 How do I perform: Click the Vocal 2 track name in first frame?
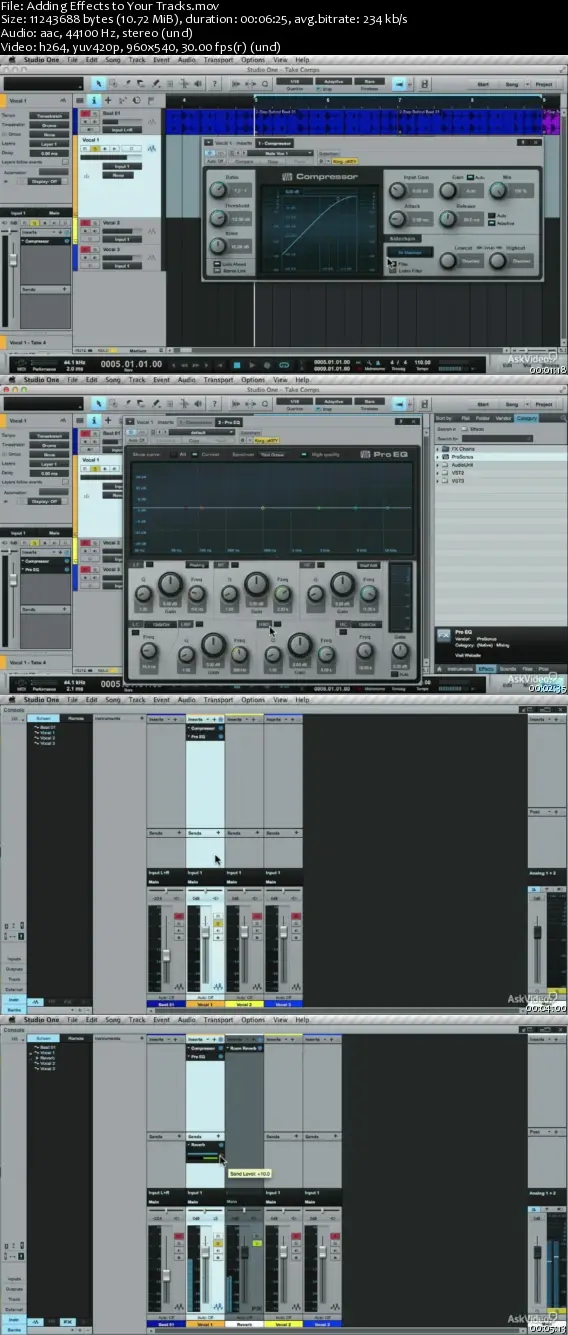[x=112, y=223]
